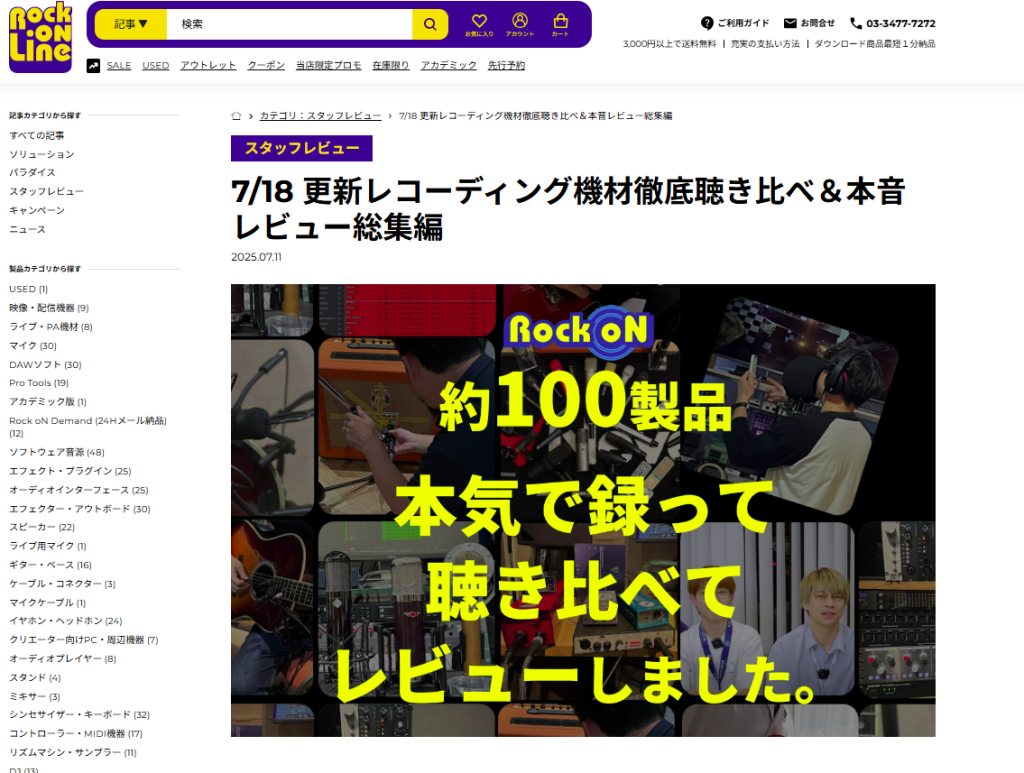Open 映像・配信機器 (9) category

49,308
